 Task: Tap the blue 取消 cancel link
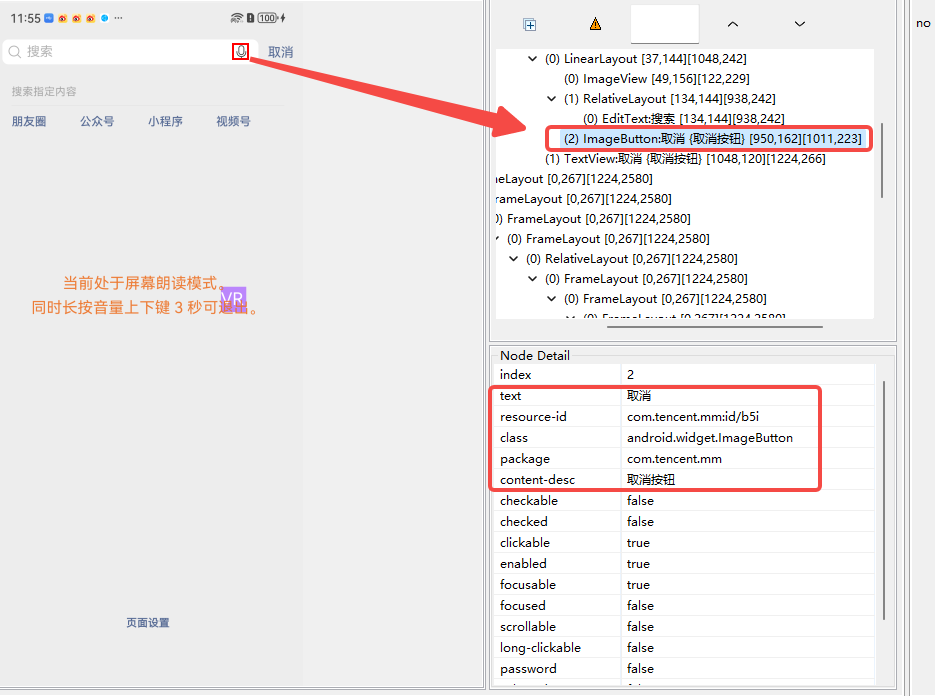[x=280, y=52]
